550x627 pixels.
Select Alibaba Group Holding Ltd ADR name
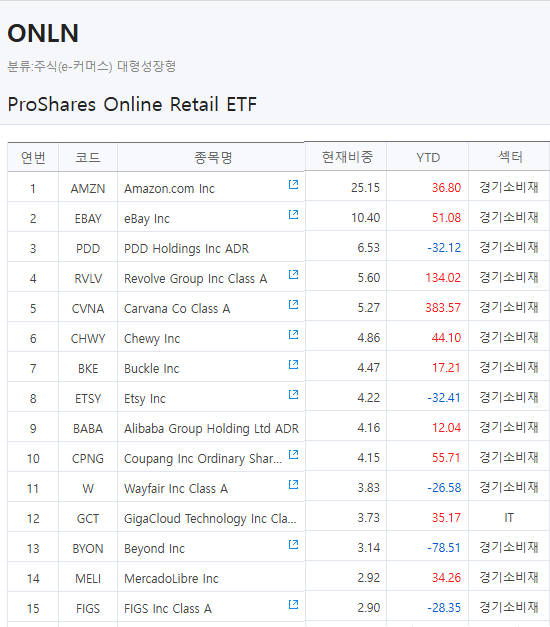(x=211, y=428)
